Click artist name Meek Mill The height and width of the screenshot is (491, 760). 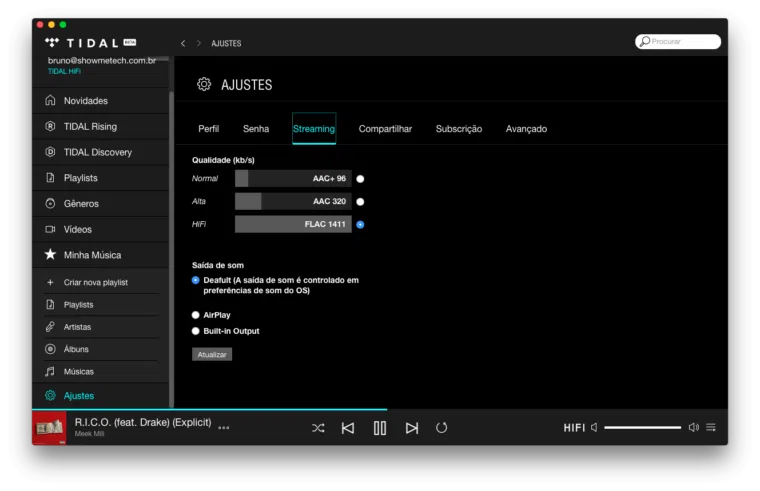coord(89,434)
